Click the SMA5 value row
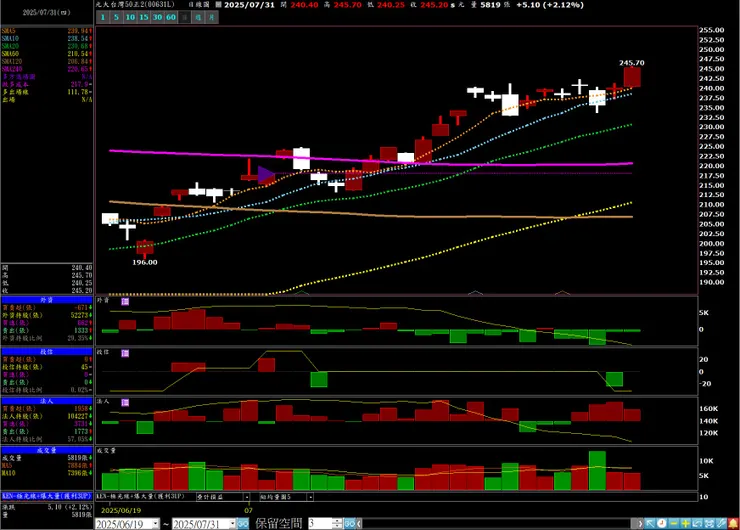Screen dimensions: 740x530 coord(47,31)
